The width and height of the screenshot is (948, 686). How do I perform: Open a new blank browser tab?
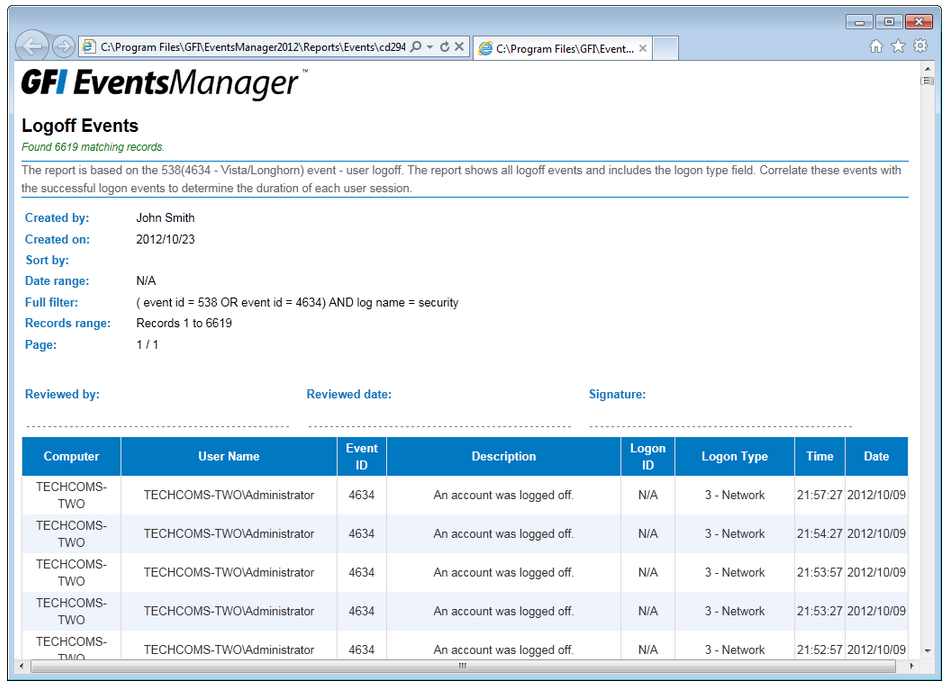[x=666, y=48]
